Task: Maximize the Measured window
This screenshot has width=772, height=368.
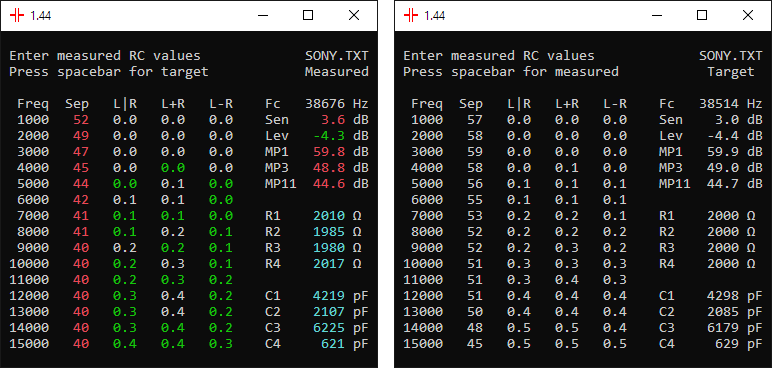Action: 308,16
